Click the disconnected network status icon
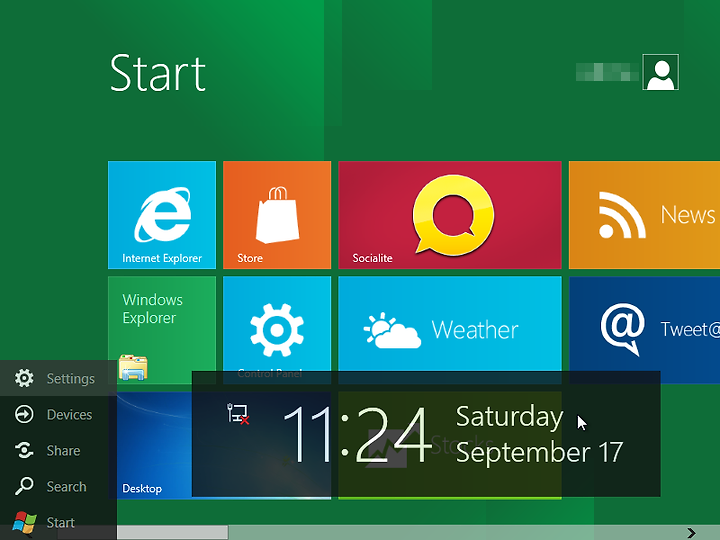720x540 pixels. (238, 414)
